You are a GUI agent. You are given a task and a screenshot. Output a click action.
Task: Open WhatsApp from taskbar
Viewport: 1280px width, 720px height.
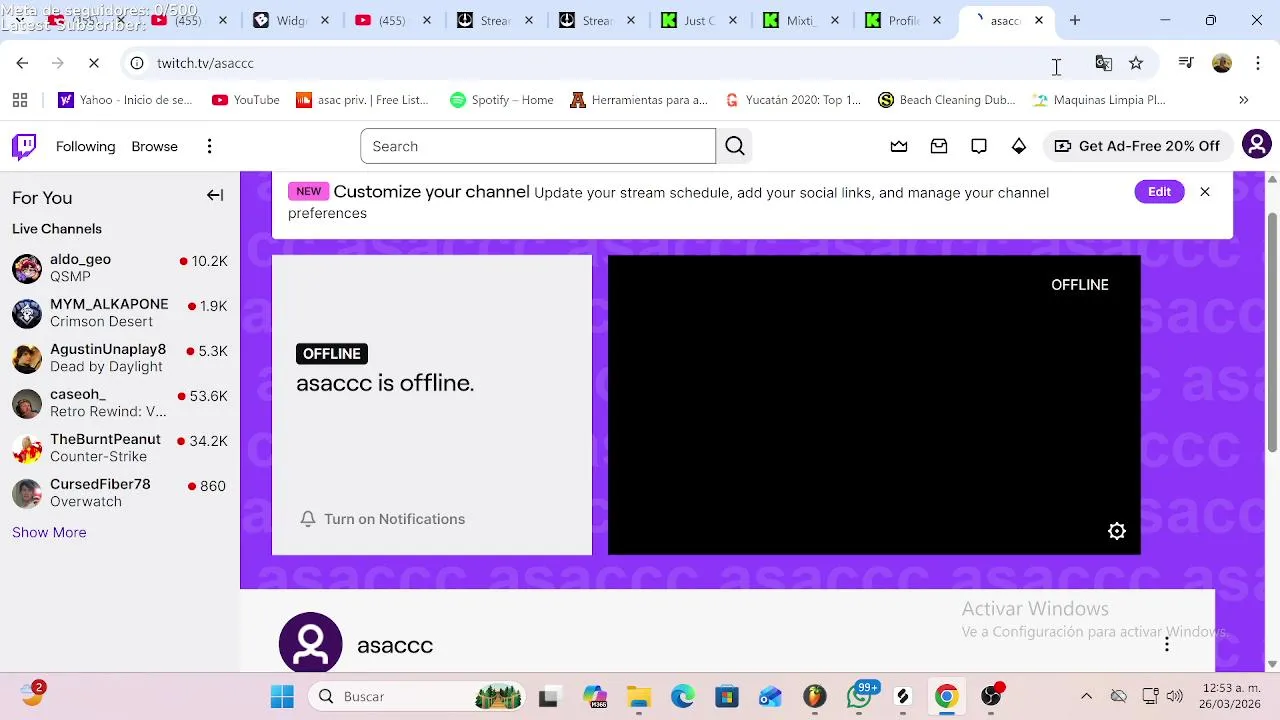pyautogui.click(x=859, y=696)
